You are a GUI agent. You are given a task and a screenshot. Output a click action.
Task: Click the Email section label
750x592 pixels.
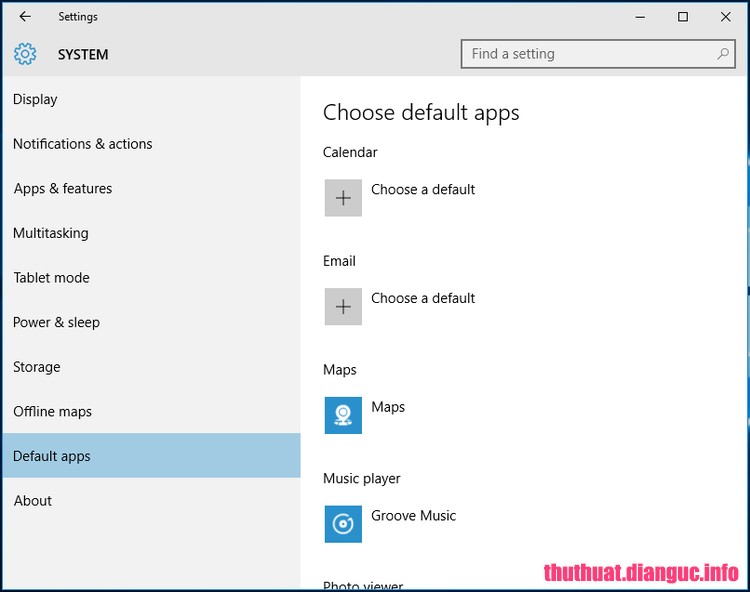point(339,261)
